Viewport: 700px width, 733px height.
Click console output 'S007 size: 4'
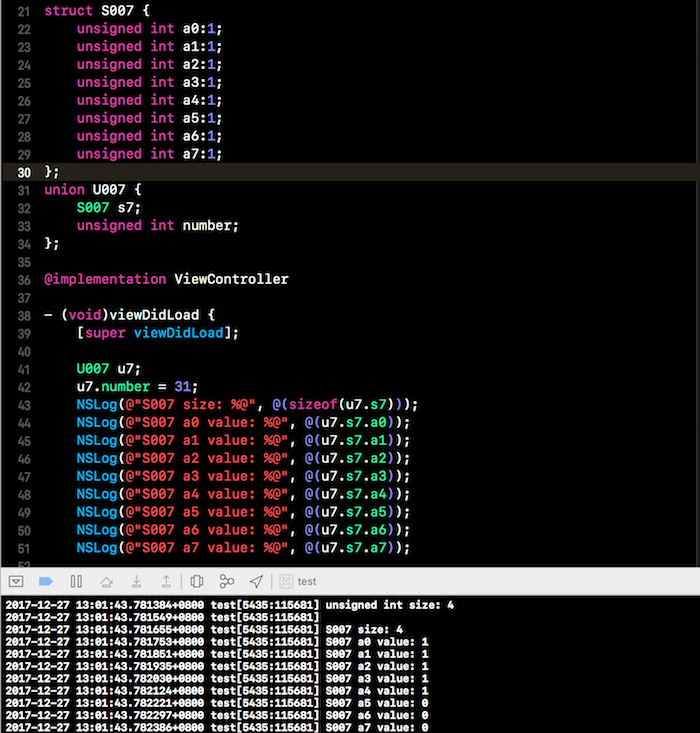pyautogui.click(x=364, y=629)
